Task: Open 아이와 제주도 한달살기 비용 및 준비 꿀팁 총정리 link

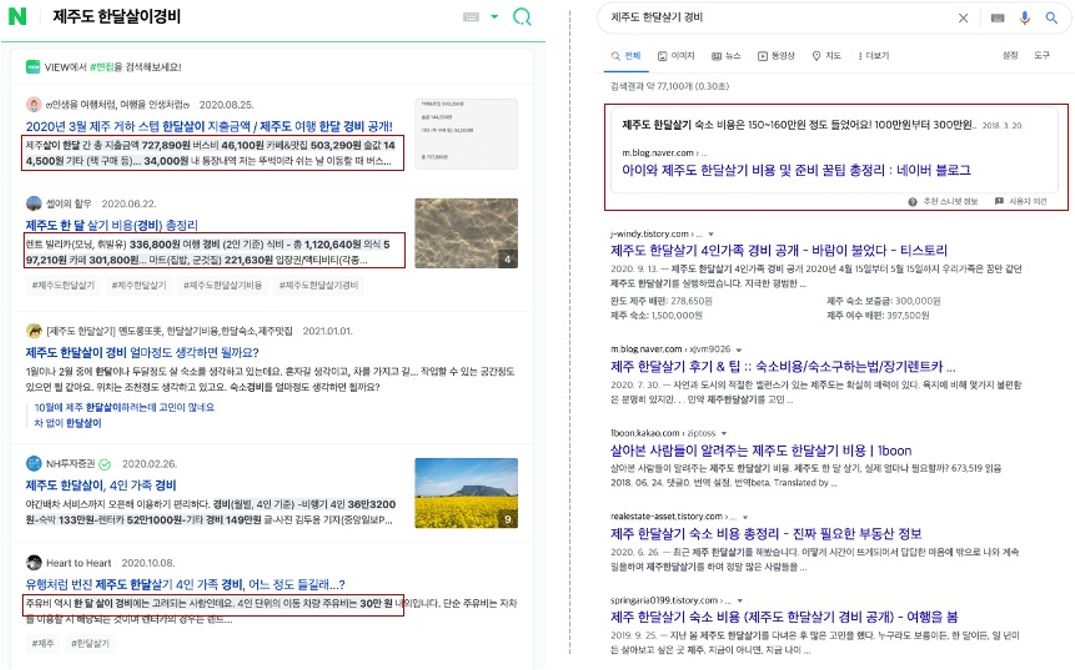Action: click(x=796, y=170)
